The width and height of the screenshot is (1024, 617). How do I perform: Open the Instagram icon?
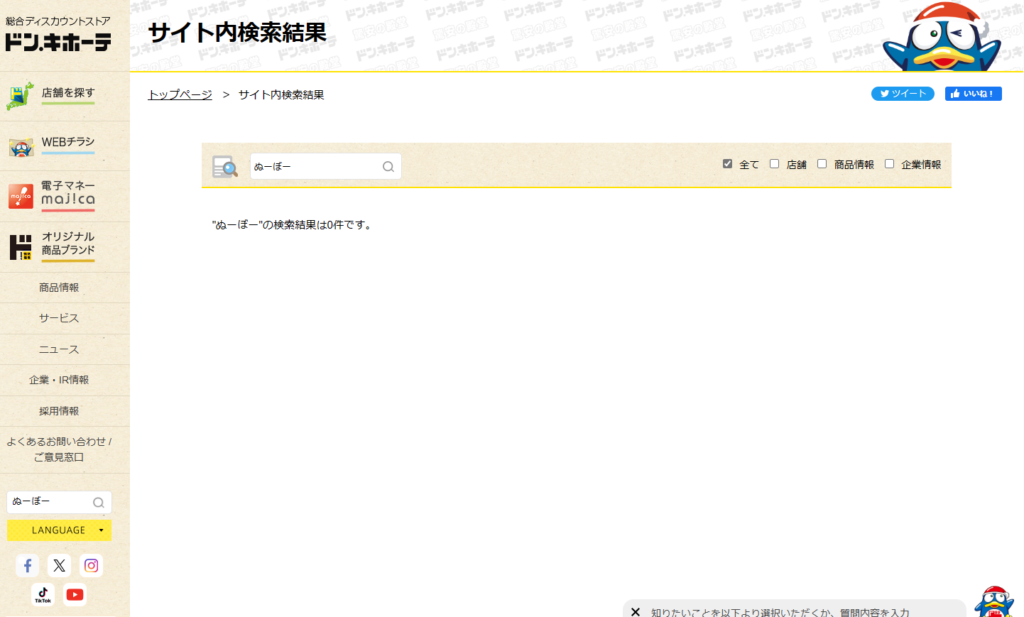[x=91, y=565]
